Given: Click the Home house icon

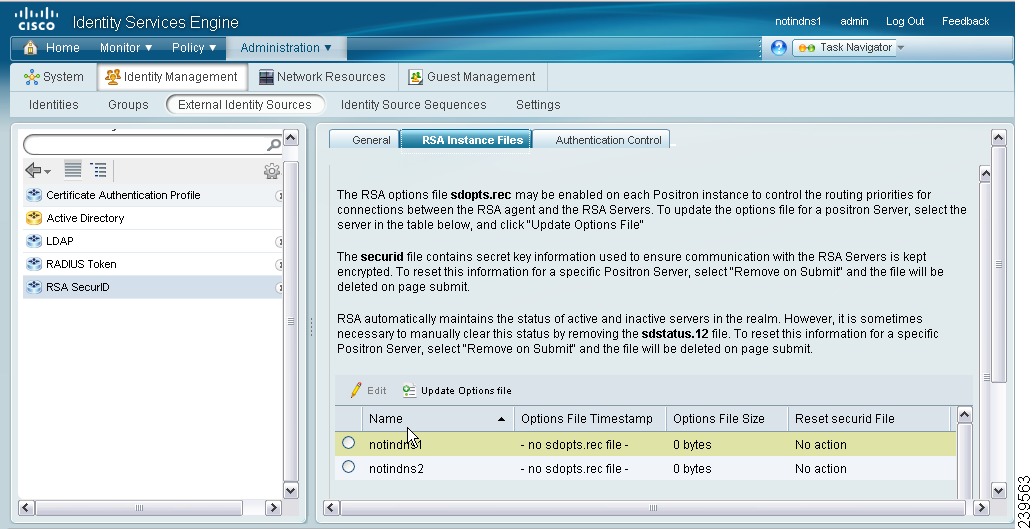Looking at the screenshot, I should tap(30, 48).
